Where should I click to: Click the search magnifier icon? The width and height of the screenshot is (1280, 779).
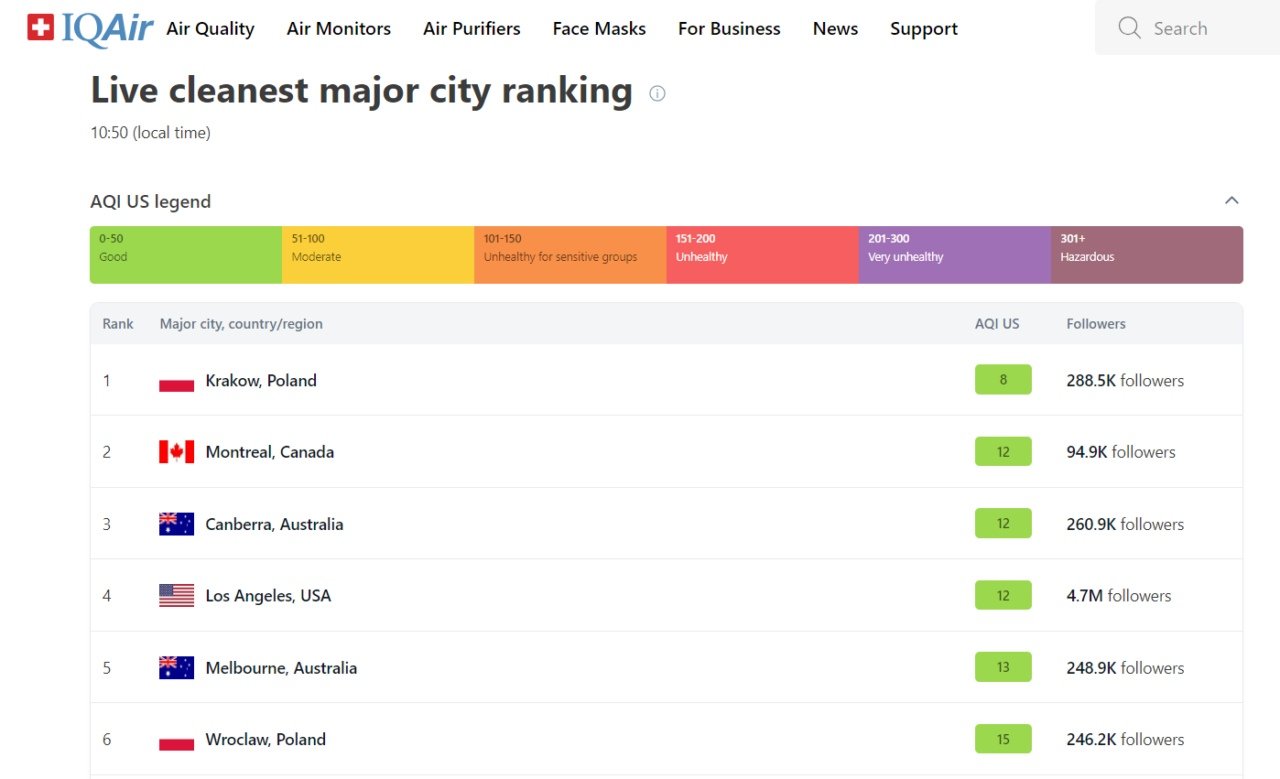pyautogui.click(x=1129, y=28)
